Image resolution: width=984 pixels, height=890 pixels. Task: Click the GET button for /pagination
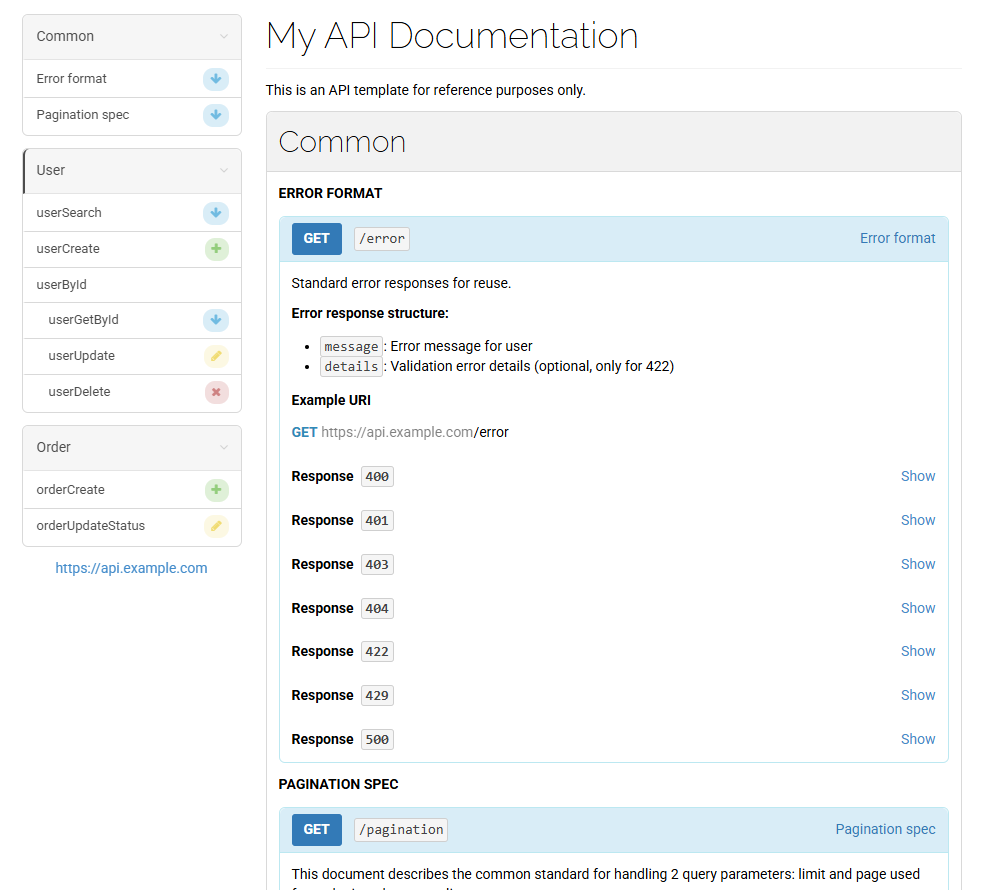316,829
